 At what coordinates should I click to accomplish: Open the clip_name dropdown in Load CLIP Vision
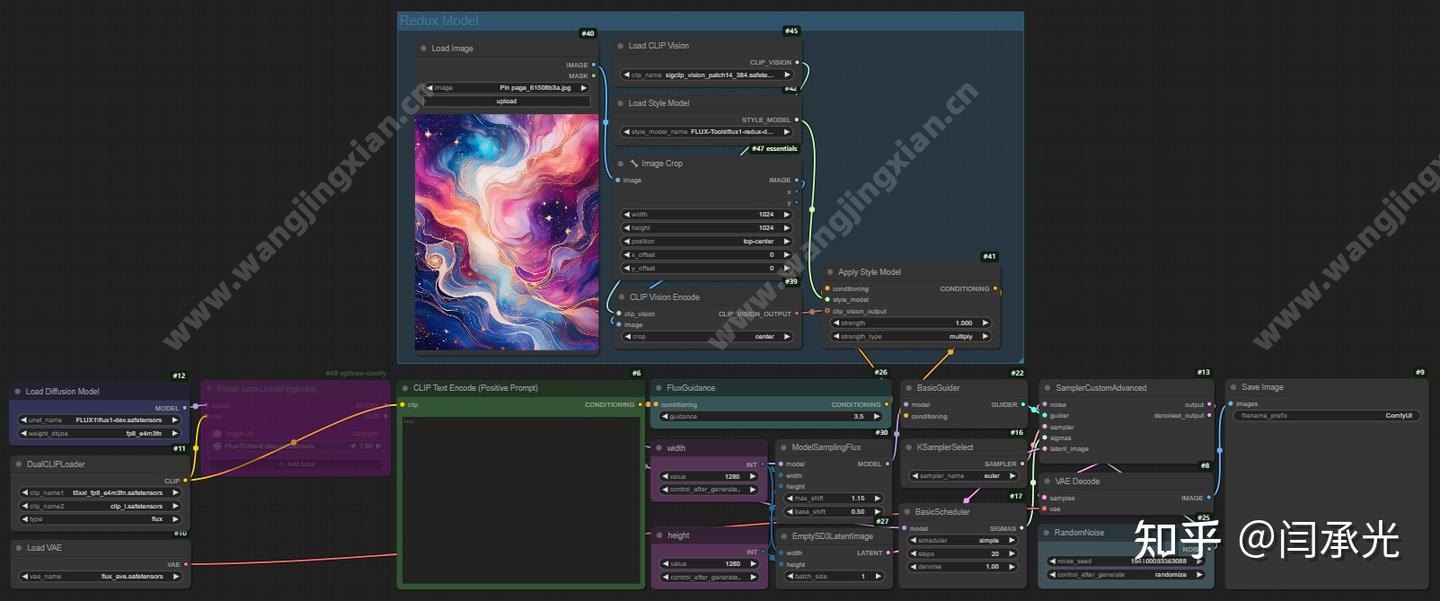pyautogui.click(x=708, y=75)
